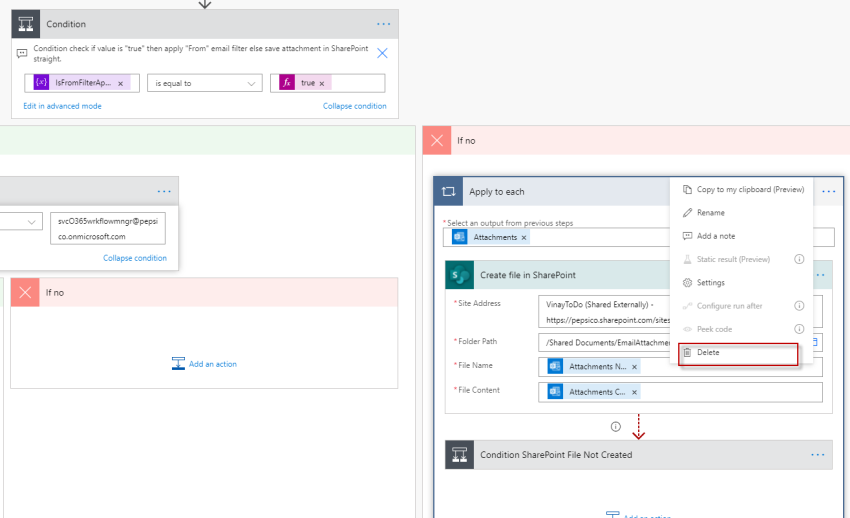Select Peek code menu item
850x518 pixels.
[714, 329]
